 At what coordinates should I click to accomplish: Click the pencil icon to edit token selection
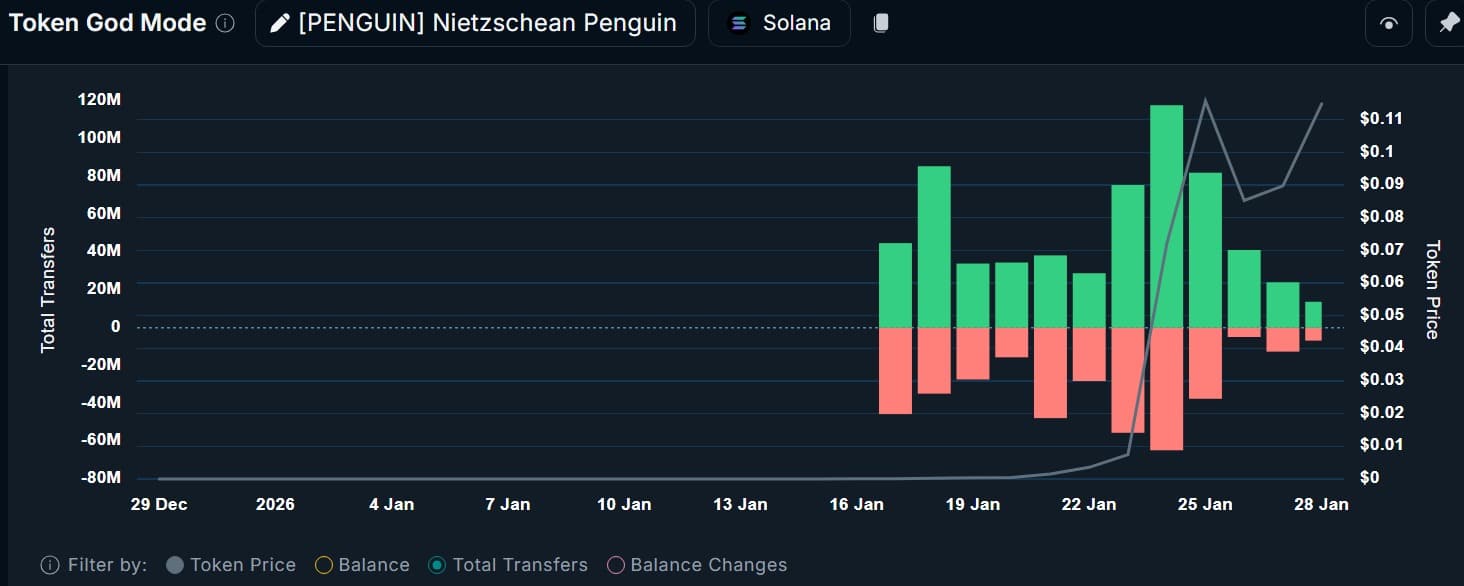pos(280,22)
